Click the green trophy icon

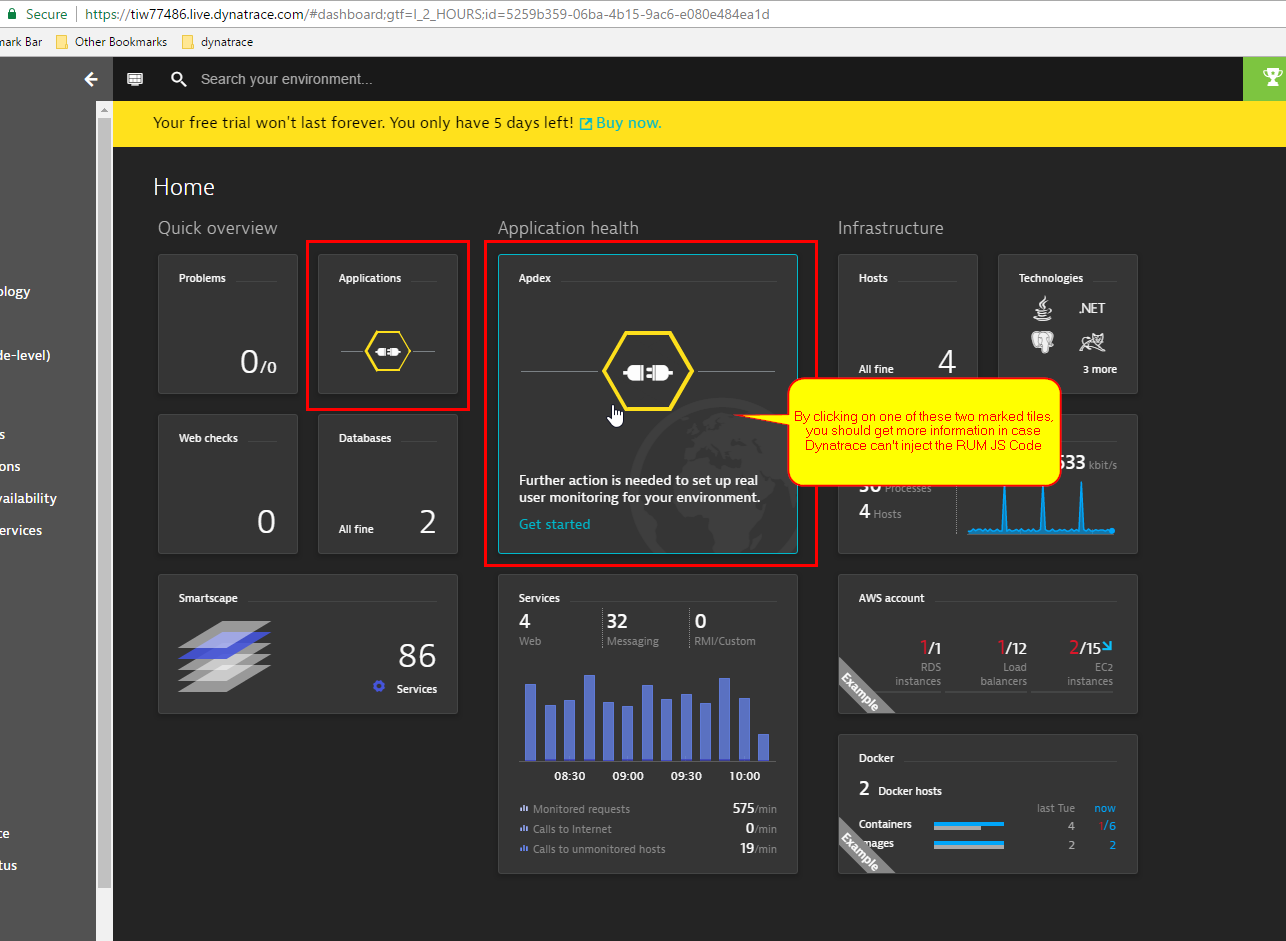click(x=1272, y=78)
